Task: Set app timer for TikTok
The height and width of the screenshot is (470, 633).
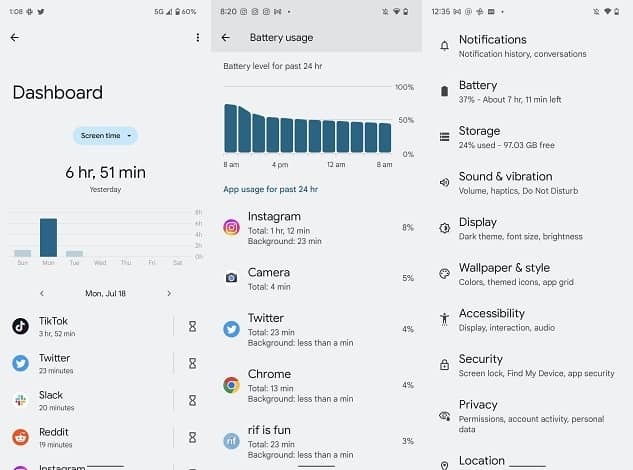Action: tap(193, 326)
